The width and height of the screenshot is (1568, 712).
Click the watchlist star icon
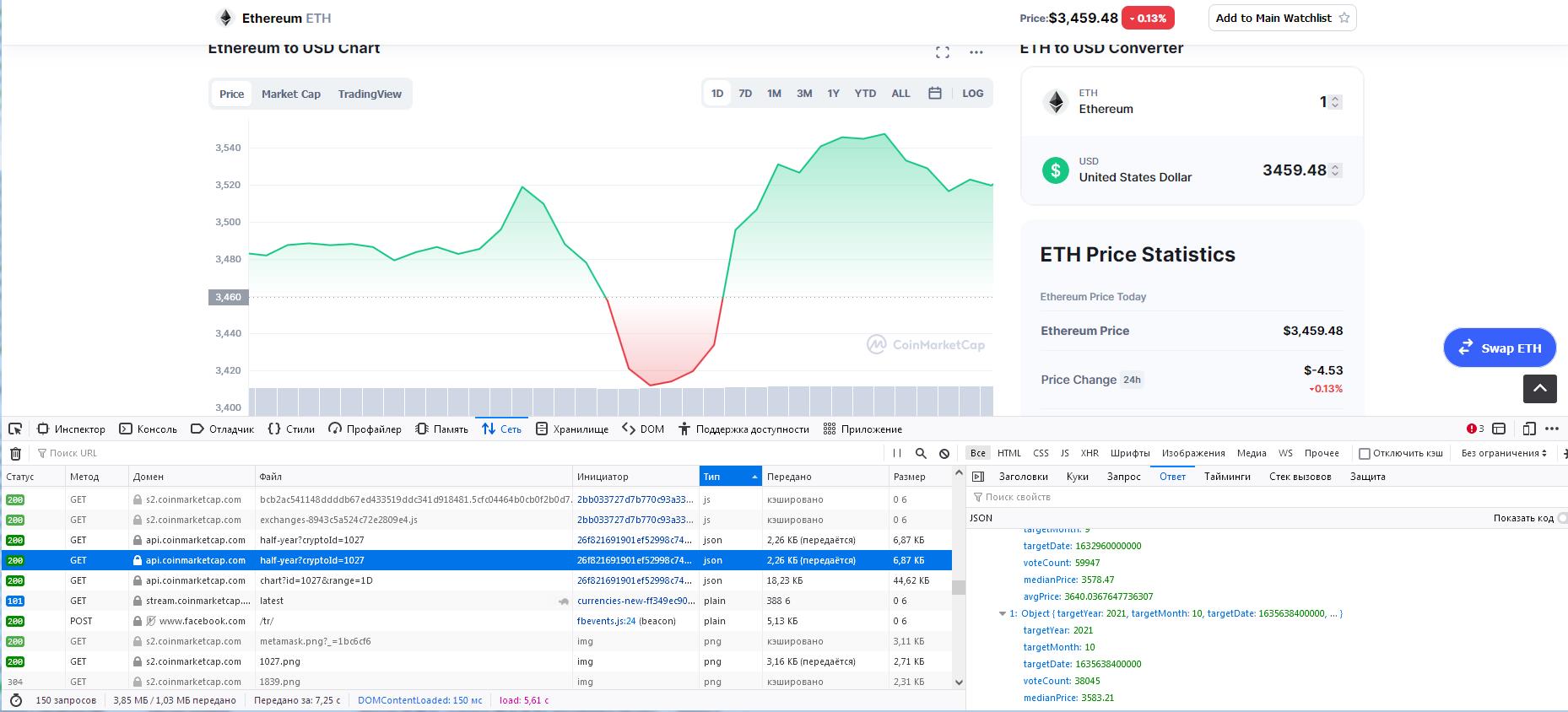1344,18
